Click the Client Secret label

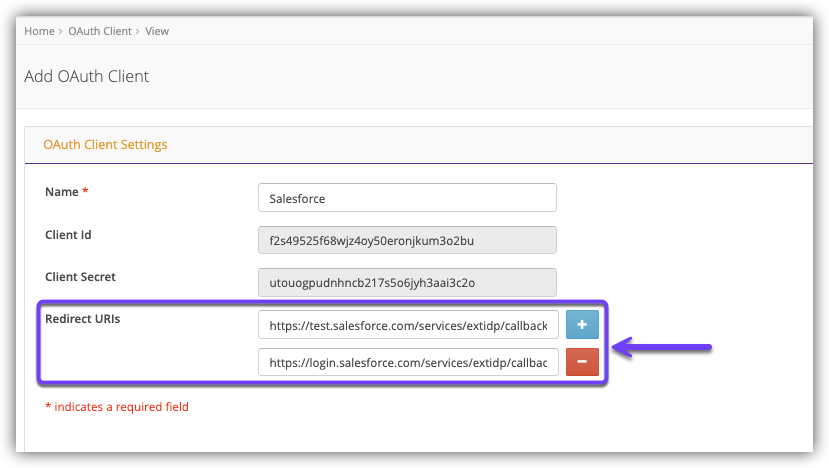click(x=81, y=276)
